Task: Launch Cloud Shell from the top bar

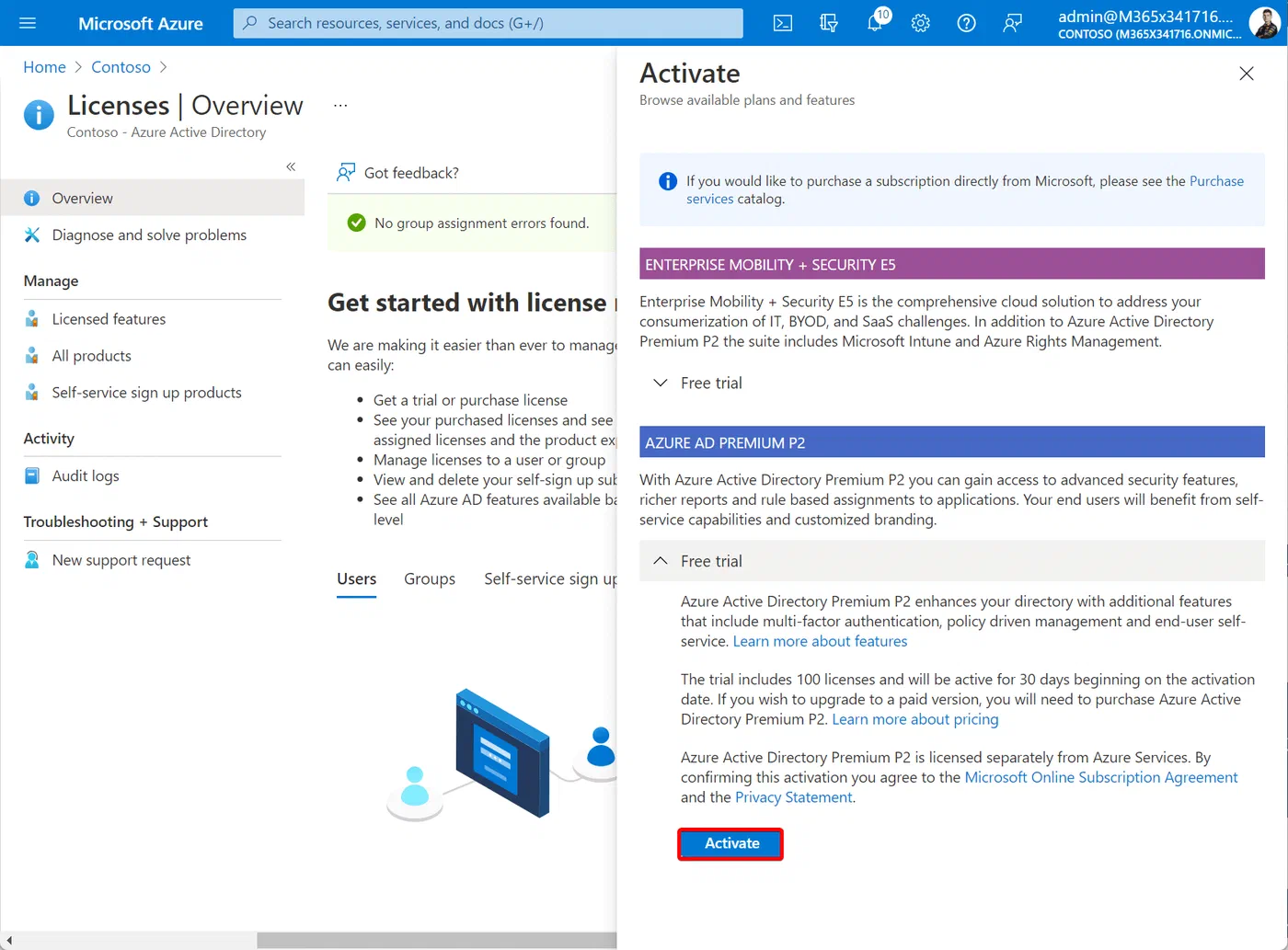Action: point(783,23)
